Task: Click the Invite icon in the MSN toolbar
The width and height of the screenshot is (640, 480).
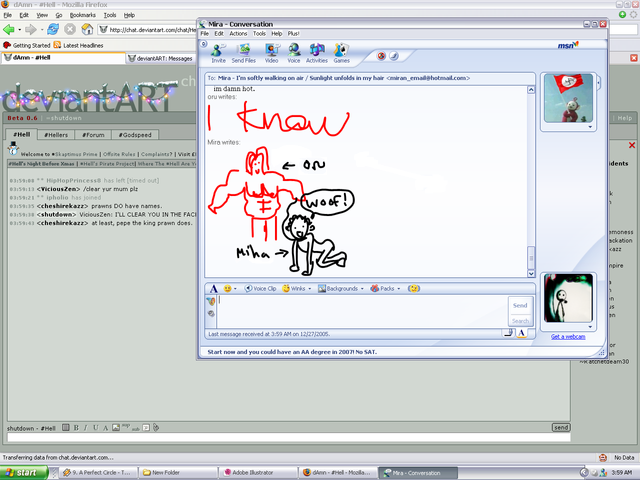Action: [218, 53]
